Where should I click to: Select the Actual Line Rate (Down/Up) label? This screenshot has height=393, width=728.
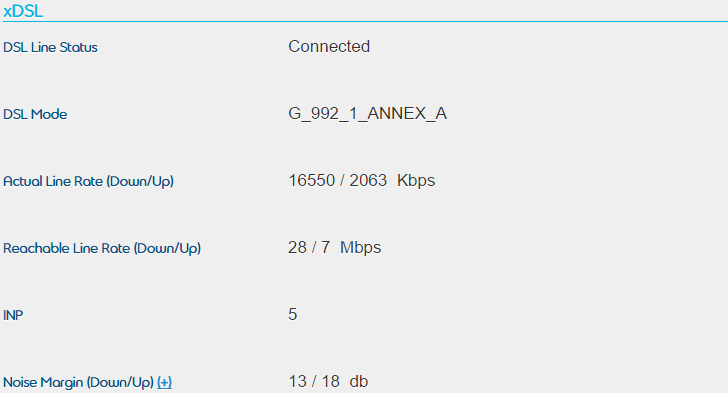(88, 181)
